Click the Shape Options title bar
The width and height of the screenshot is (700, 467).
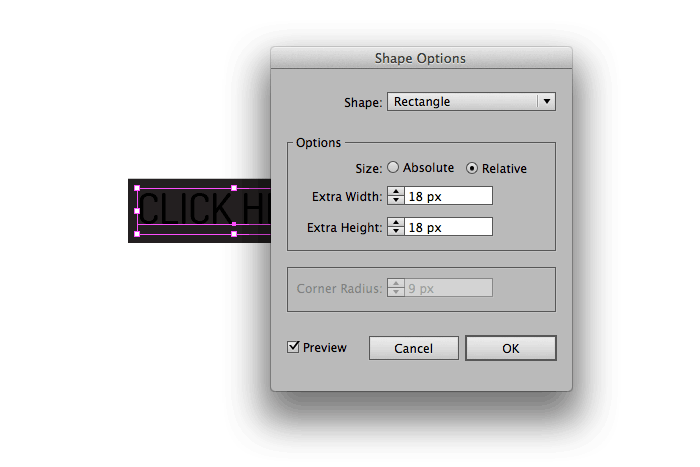[x=421, y=58]
